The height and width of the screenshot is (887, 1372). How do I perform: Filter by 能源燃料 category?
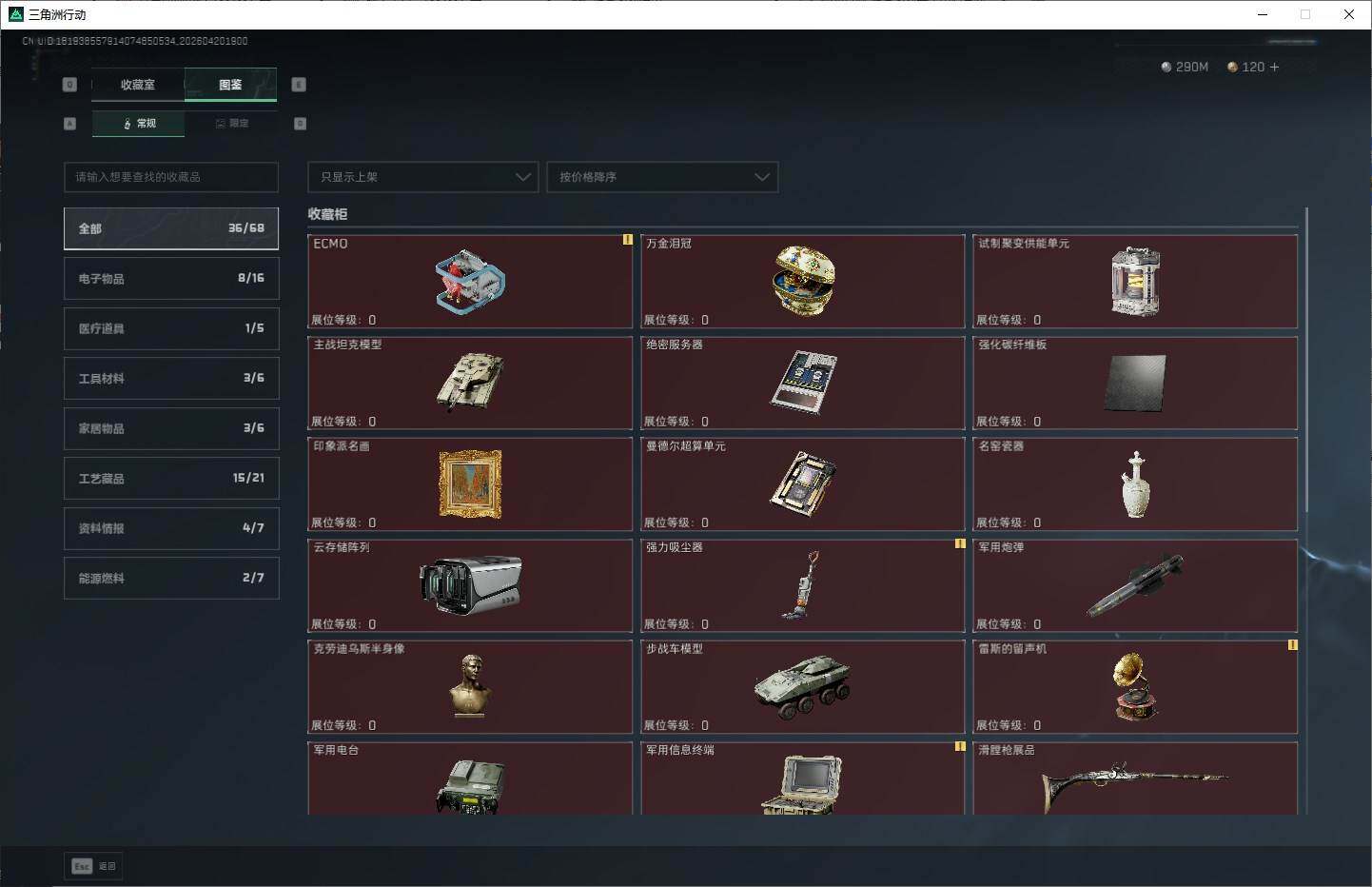click(x=171, y=578)
